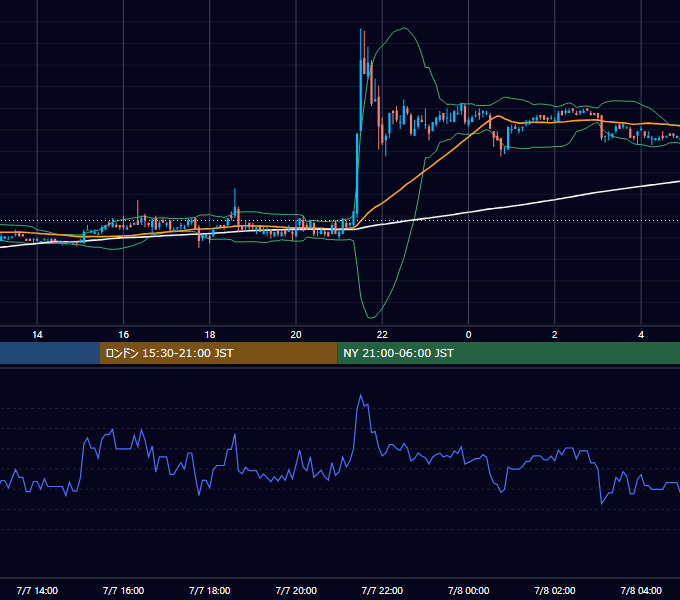The height and width of the screenshot is (600, 680).
Task: Click the 7/7 18:00 time label
Action: tap(210, 590)
